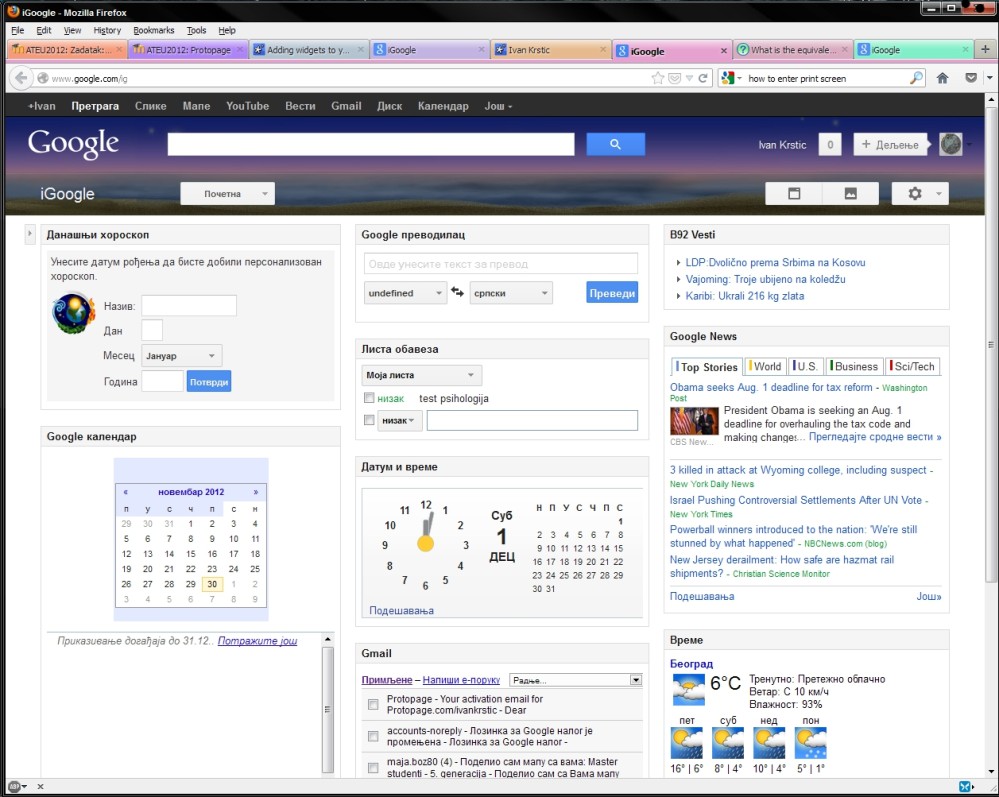Screen dimensions: 999x797
Task: Expand the Још menu in Google bar
Action: coord(498,106)
